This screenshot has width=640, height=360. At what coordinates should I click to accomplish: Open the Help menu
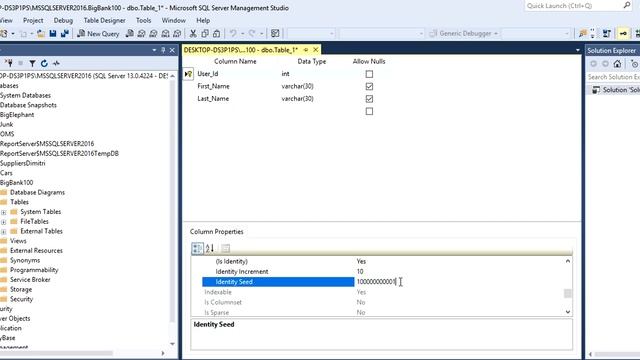click(203, 20)
